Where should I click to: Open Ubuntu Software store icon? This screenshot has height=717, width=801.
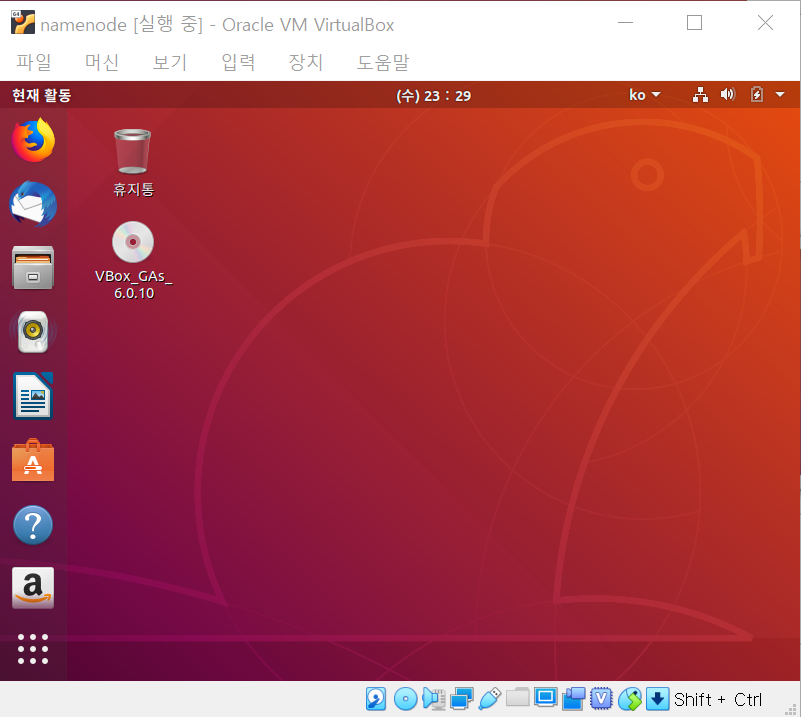coord(33,460)
